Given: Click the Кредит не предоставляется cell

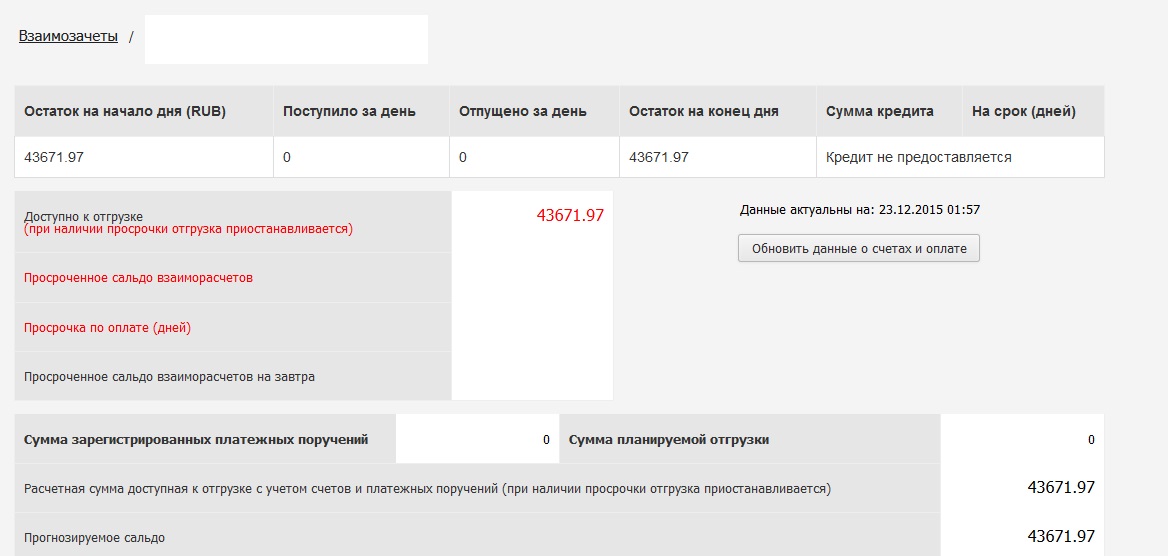Looking at the screenshot, I should [x=918, y=157].
